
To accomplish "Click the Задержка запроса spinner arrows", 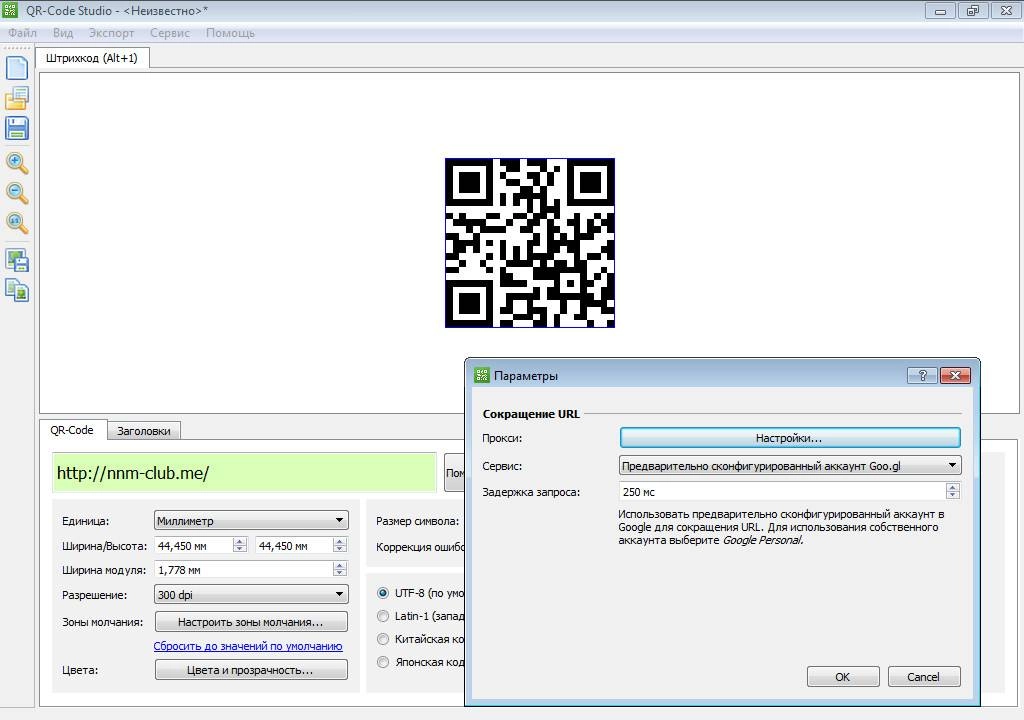I will 953,491.
